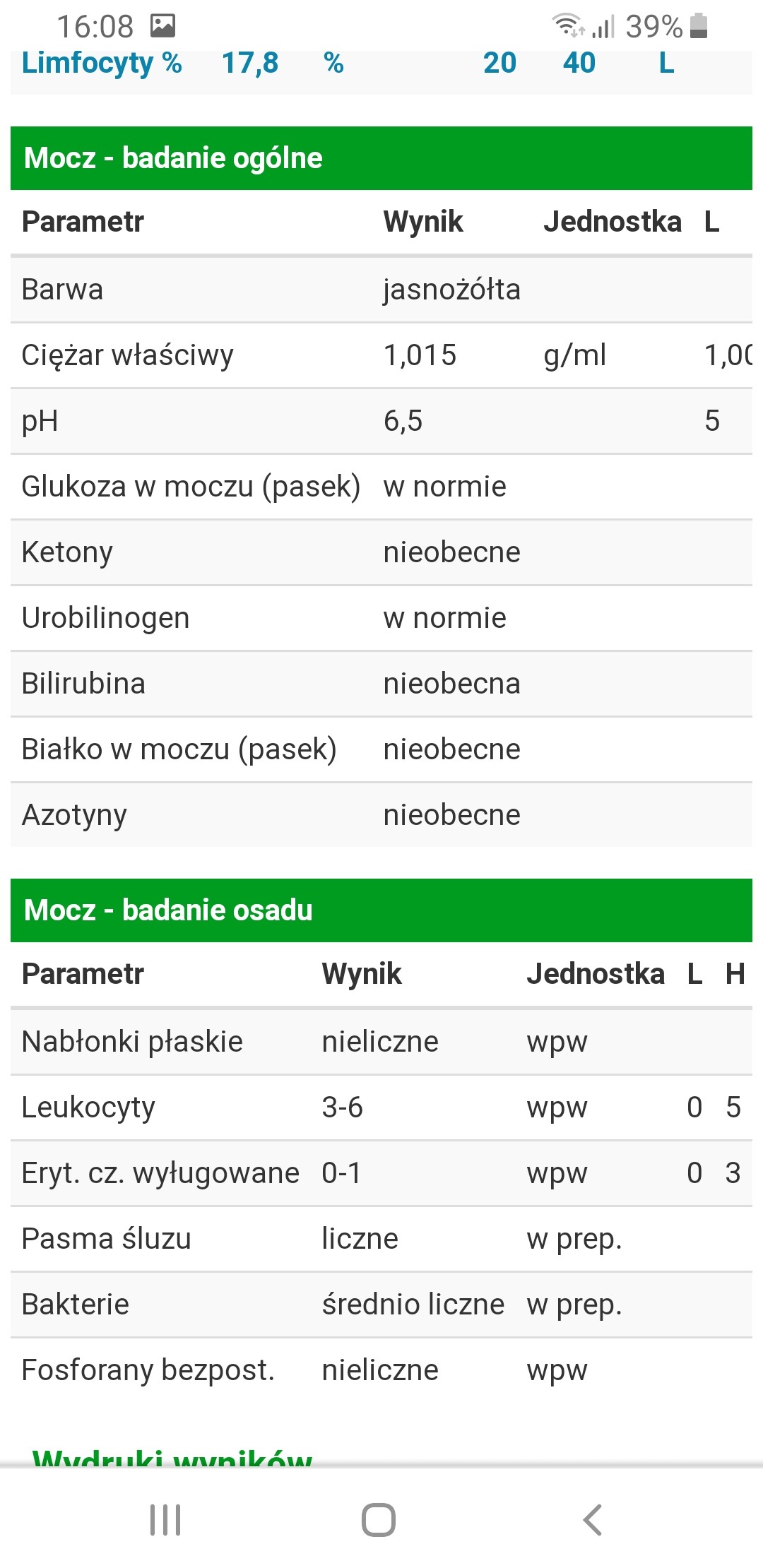
Task: Tap the 'Azotyny' row label
Action: (x=74, y=815)
